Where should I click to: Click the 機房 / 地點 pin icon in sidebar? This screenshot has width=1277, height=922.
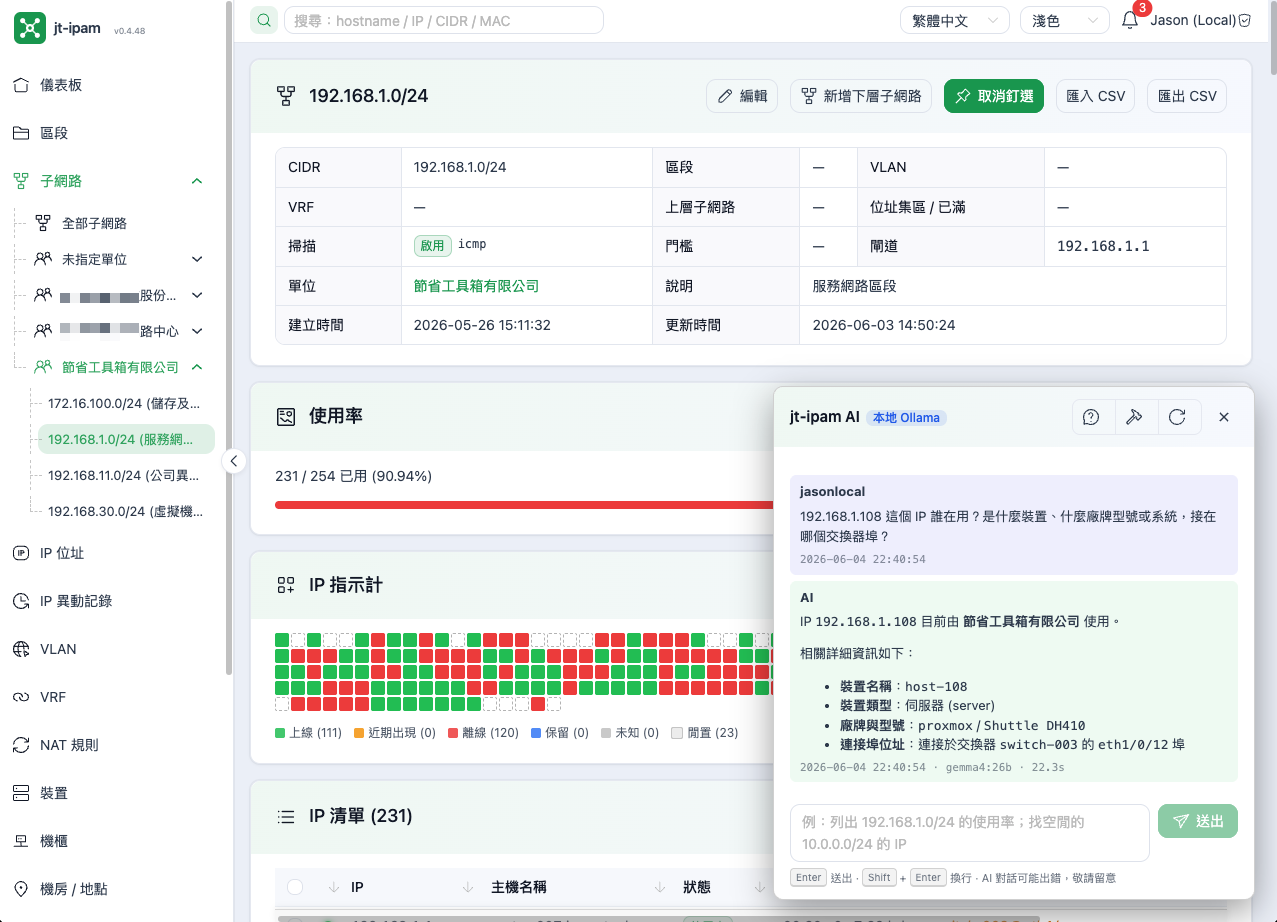point(21,889)
